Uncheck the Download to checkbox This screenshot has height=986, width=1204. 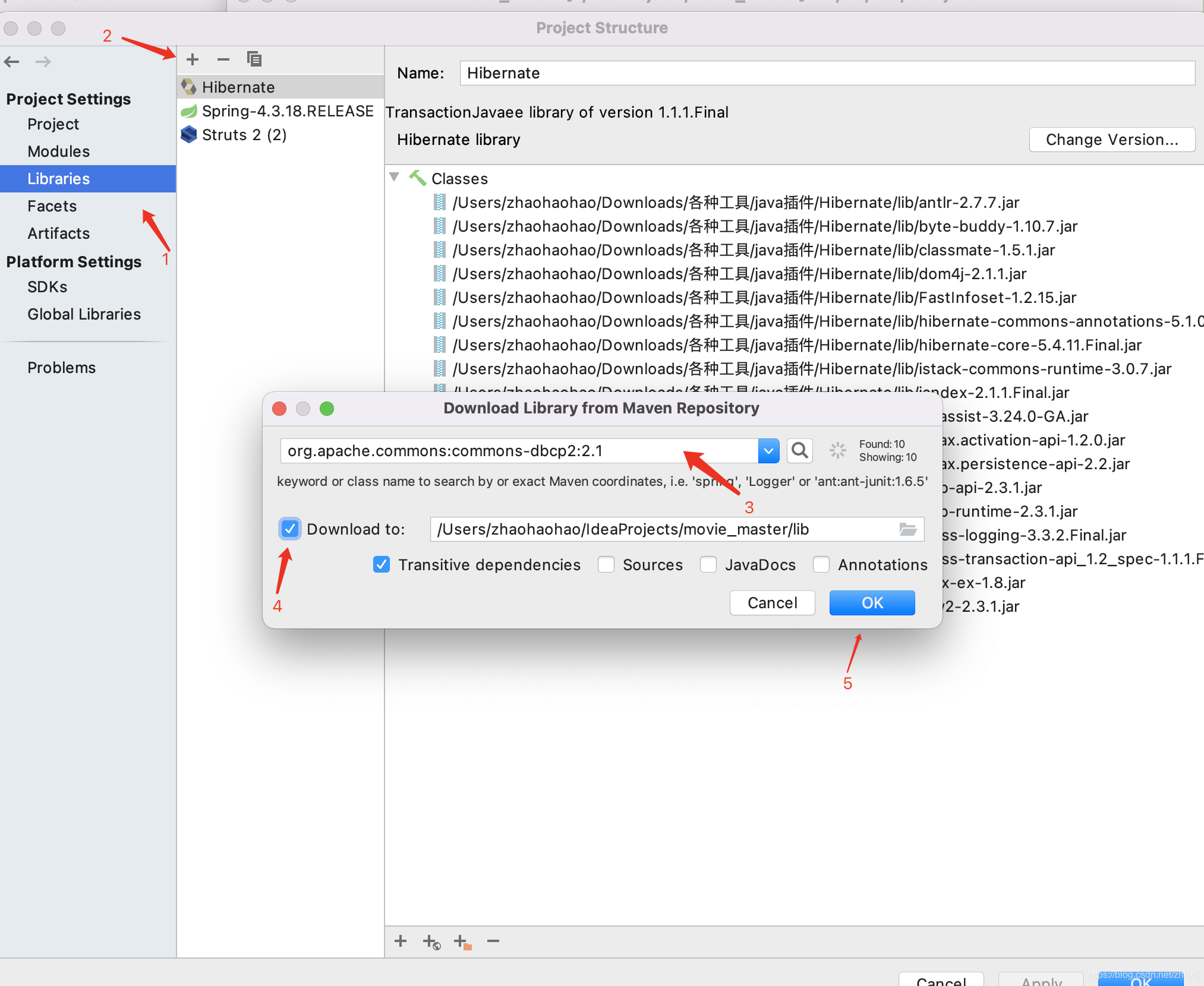coord(290,529)
